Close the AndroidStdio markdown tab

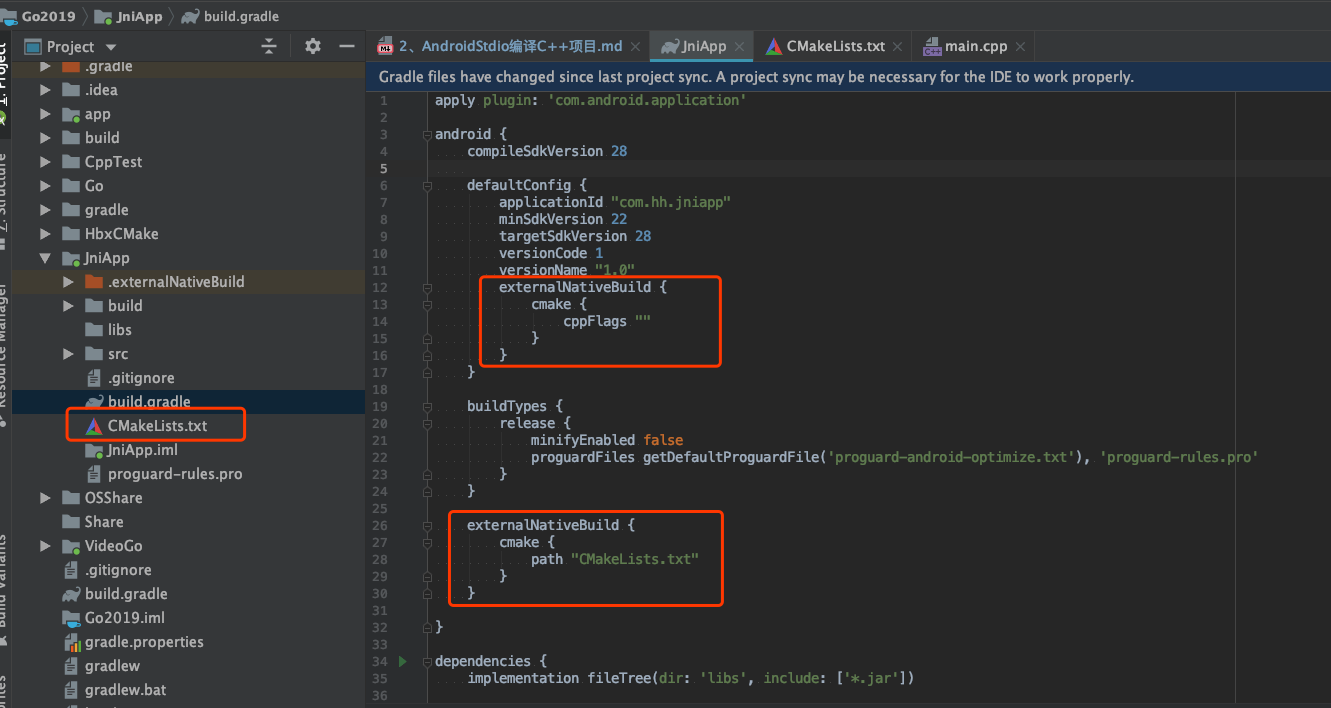[635, 46]
